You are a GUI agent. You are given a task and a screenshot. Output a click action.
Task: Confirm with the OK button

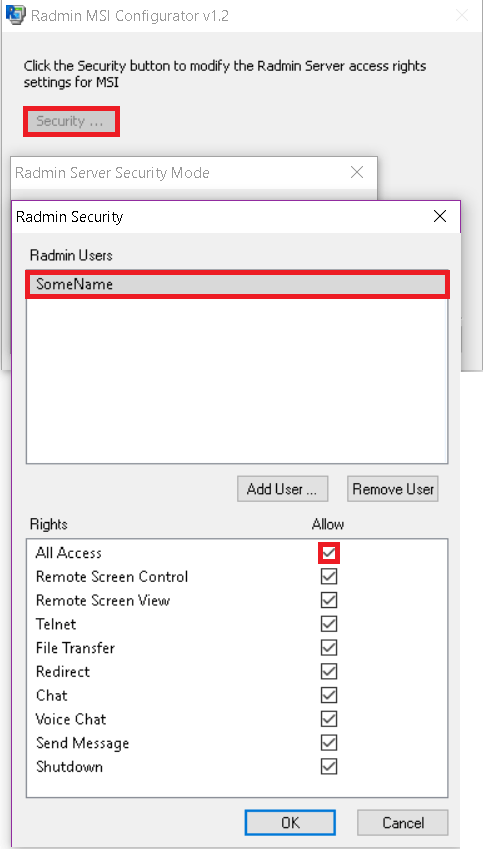[290, 822]
